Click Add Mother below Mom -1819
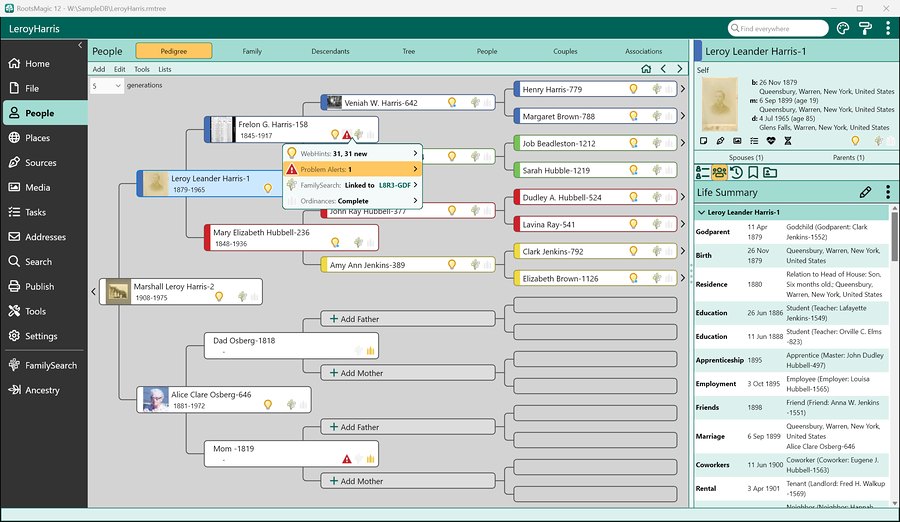Image resolution: width=900 pixels, height=522 pixels. (408, 481)
